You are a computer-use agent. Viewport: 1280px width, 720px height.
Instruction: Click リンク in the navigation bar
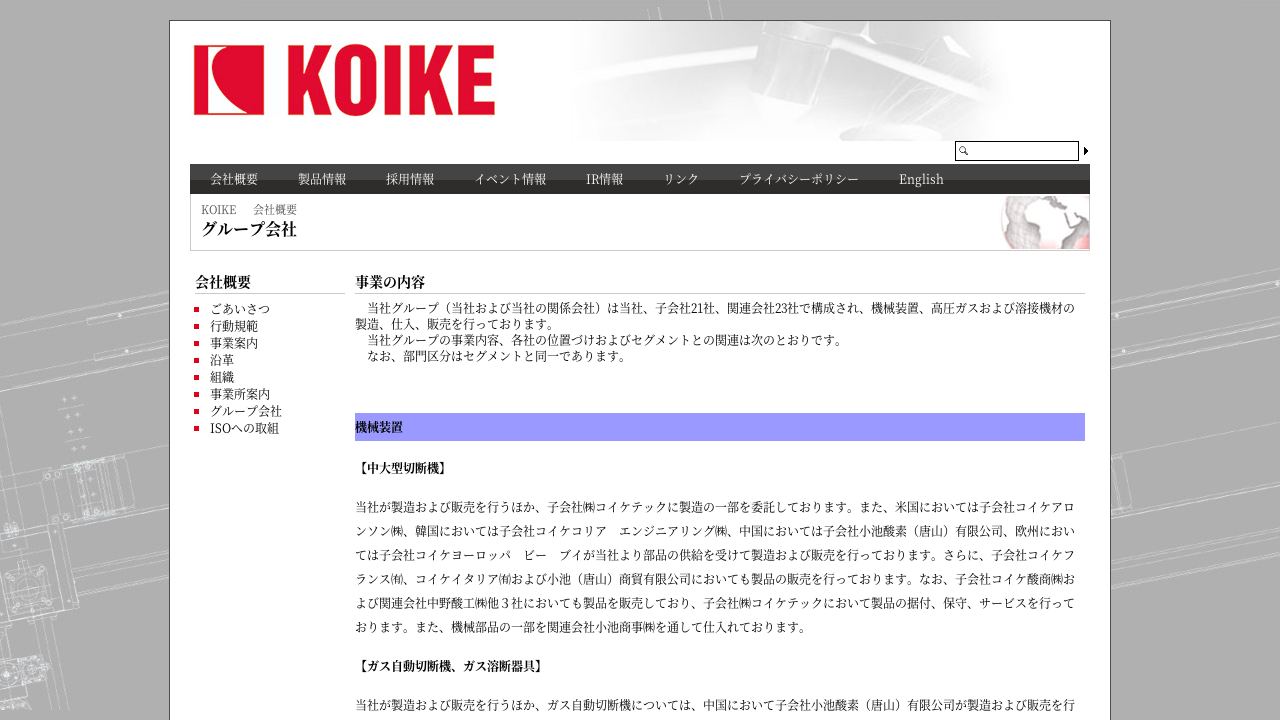pyautogui.click(x=681, y=179)
